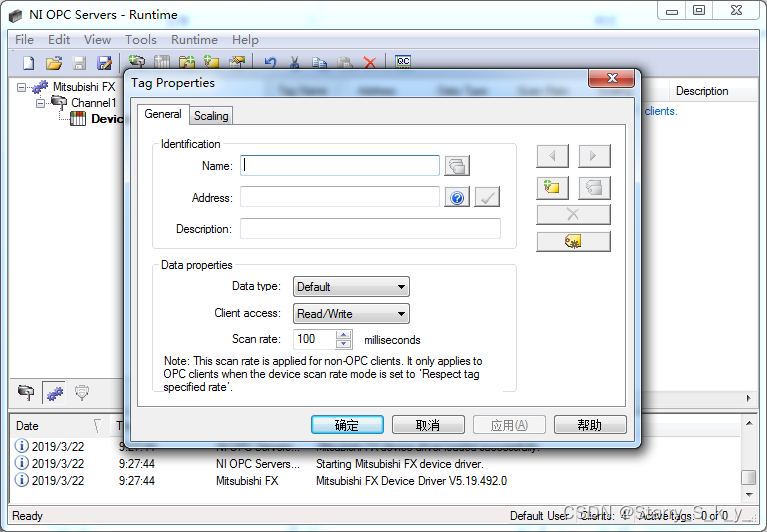Screen dimensions: 767x532
Task: Click the 帮助 help button
Action: click(x=590, y=425)
